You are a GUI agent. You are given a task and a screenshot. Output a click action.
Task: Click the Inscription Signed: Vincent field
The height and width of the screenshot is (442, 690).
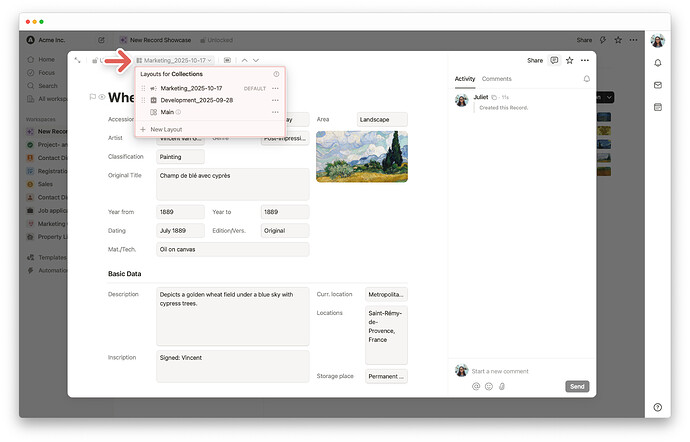click(x=232, y=366)
